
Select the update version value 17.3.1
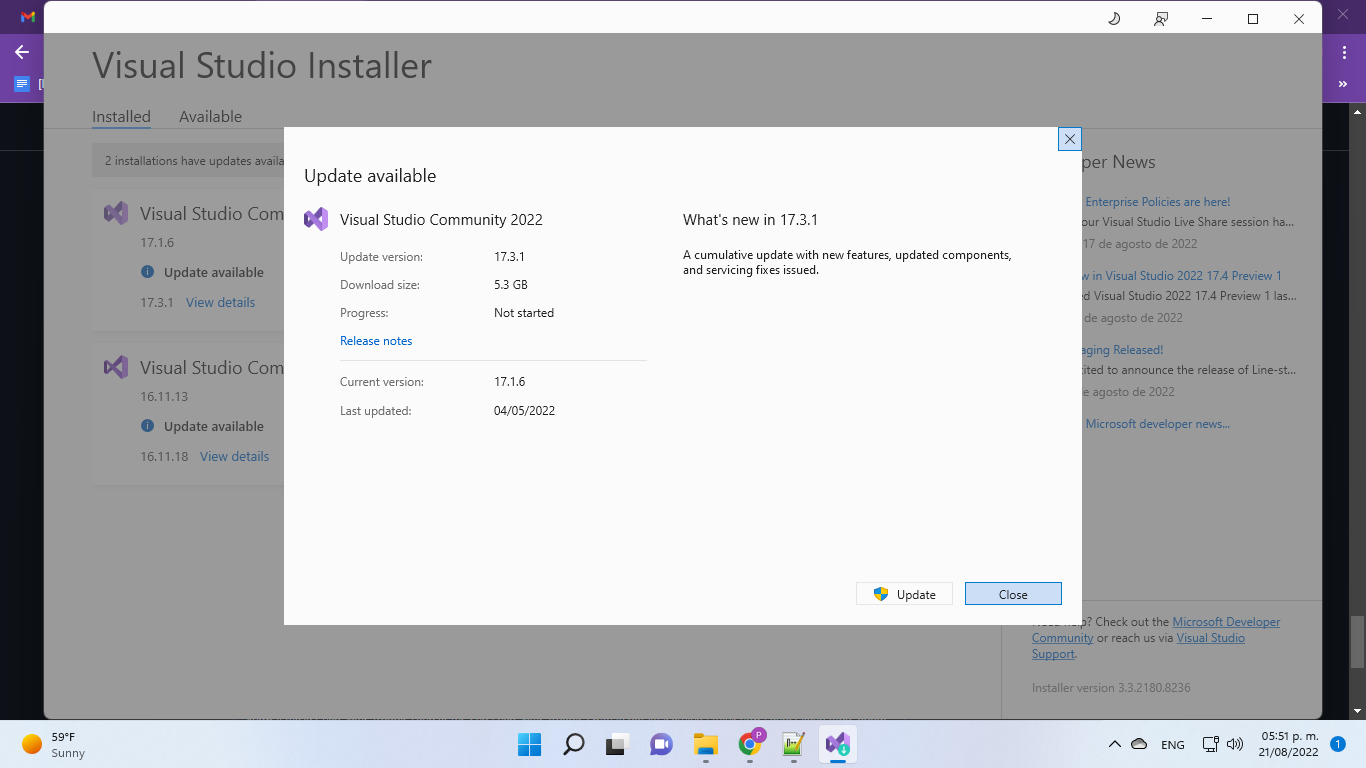click(509, 257)
